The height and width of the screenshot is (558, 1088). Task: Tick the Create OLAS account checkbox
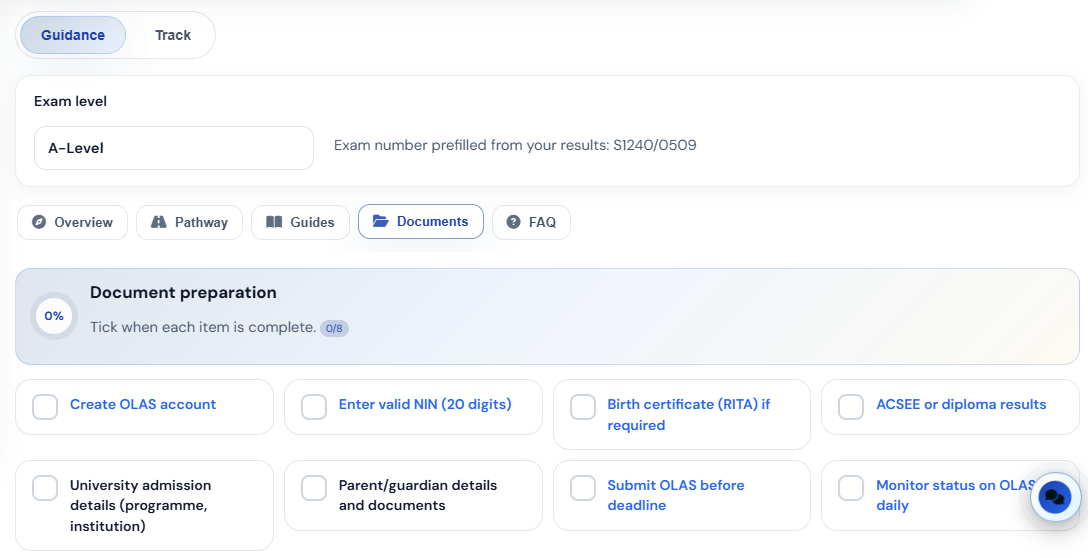click(45, 407)
